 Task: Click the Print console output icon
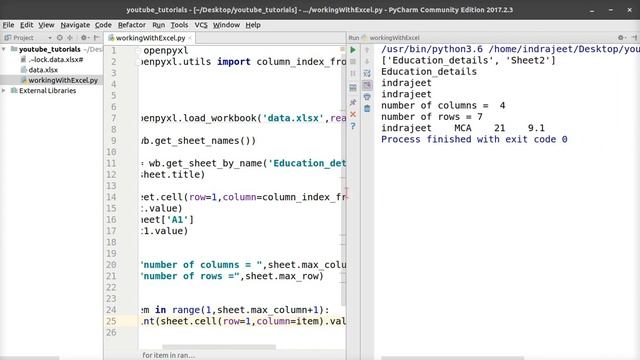(367, 97)
